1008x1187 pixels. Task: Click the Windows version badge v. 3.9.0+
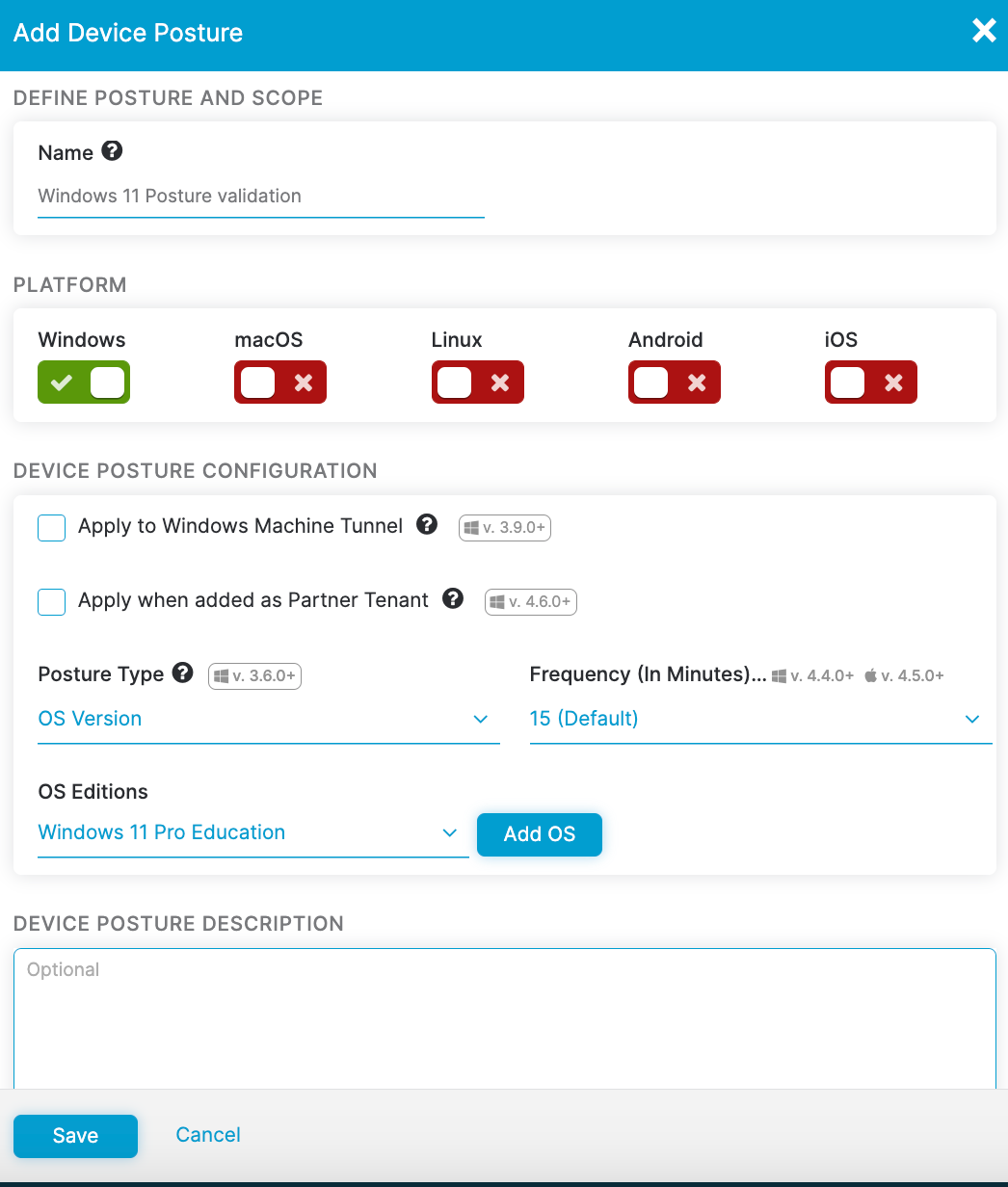[x=504, y=528]
